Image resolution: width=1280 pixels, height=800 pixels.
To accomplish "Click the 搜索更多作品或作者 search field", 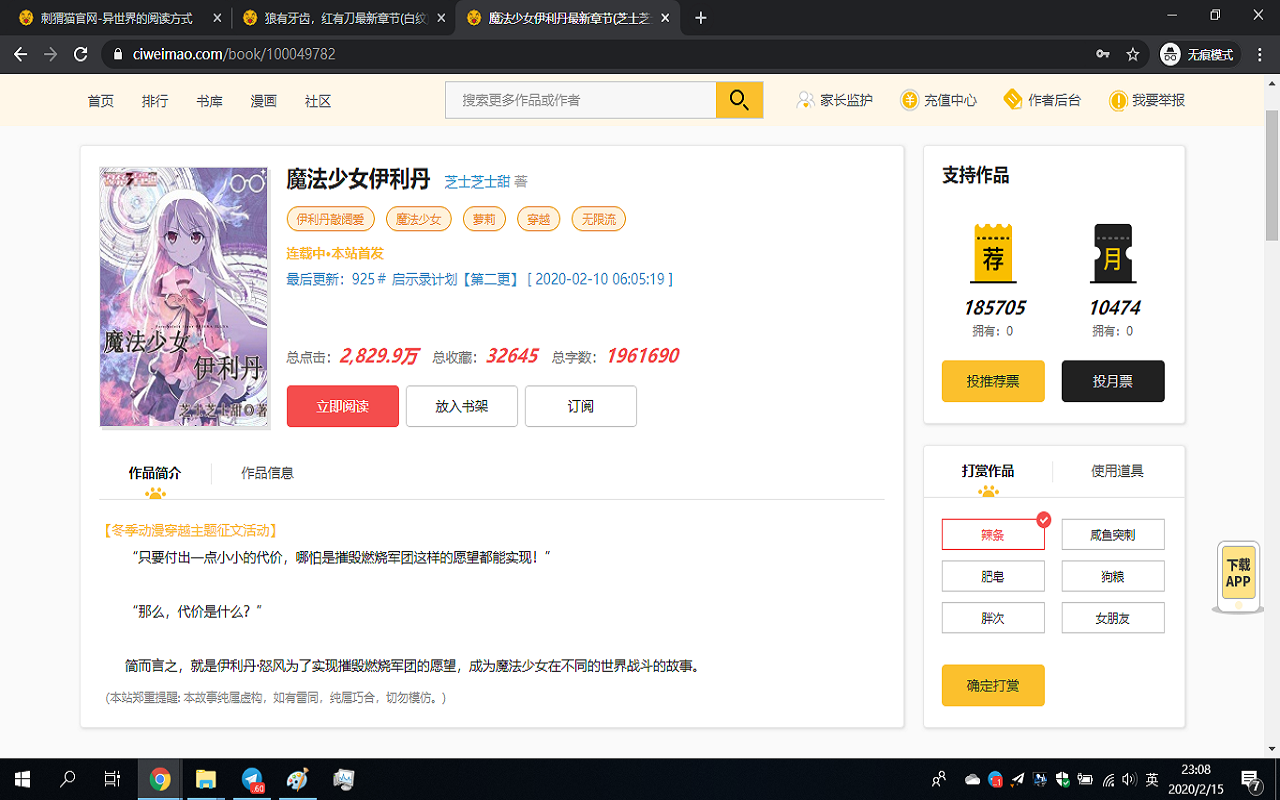I will click(x=581, y=100).
